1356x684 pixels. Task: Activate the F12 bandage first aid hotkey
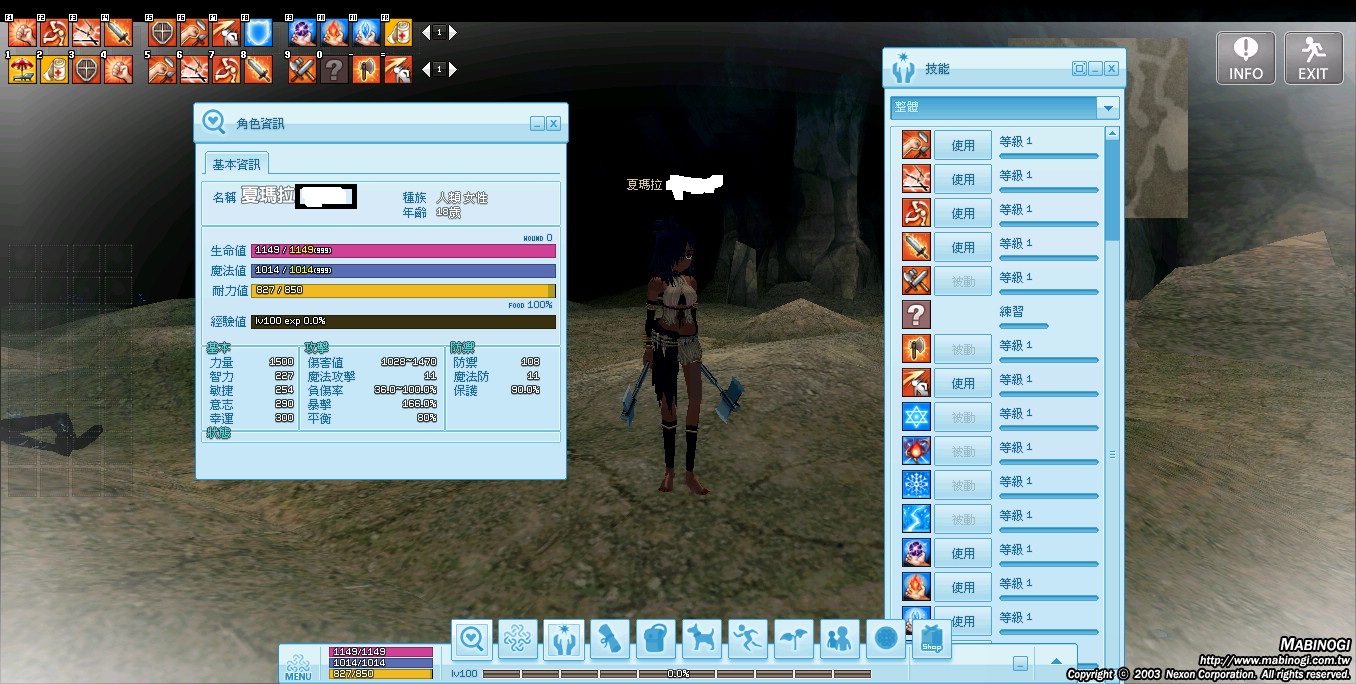click(x=398, y=33)
